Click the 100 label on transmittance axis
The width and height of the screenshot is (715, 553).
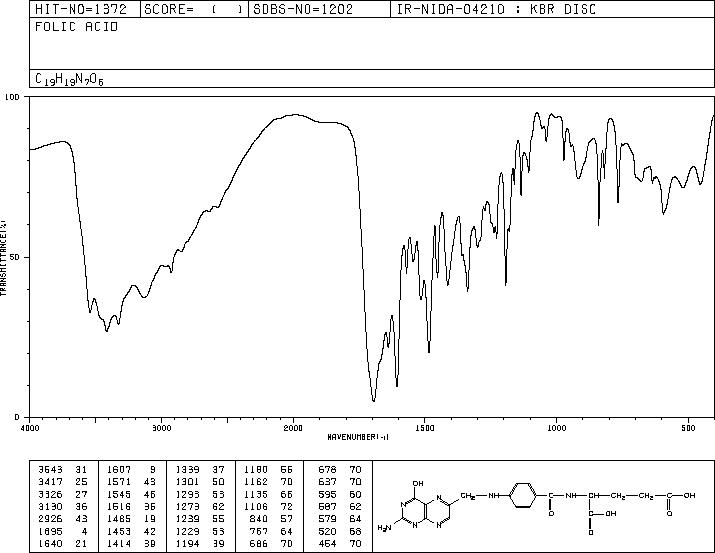(x=12, y=97)
